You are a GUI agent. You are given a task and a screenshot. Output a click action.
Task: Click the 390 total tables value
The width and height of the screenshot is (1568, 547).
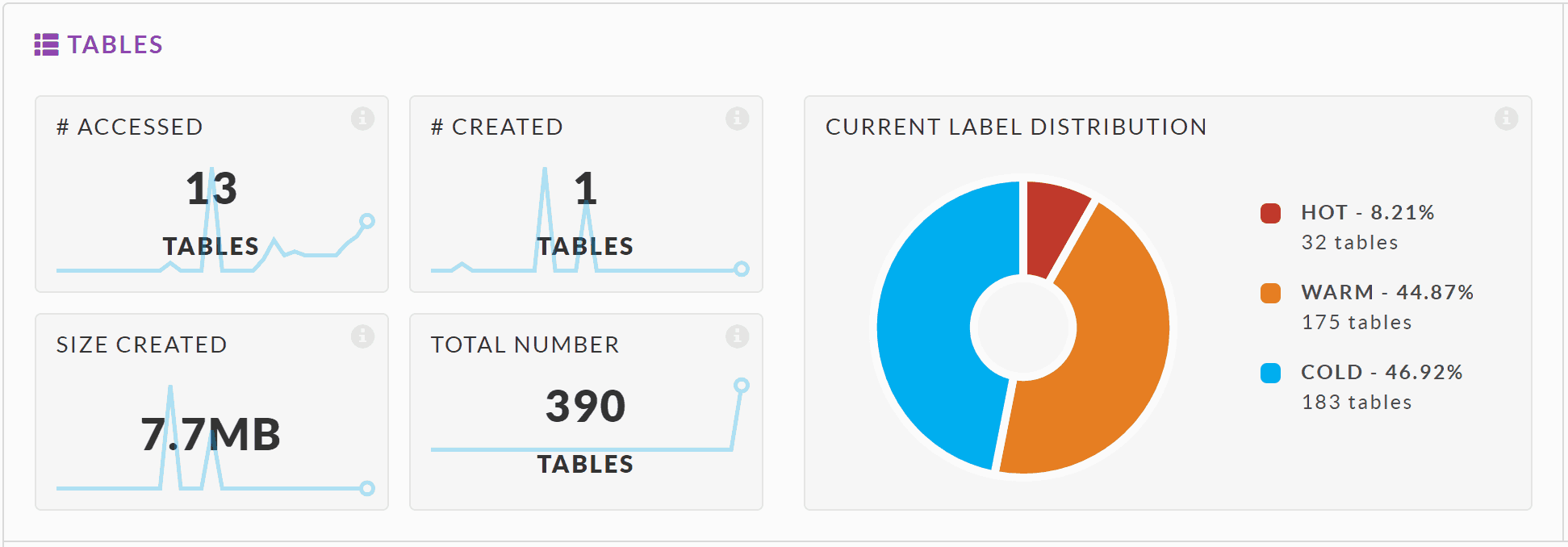[x=585, y=406]
